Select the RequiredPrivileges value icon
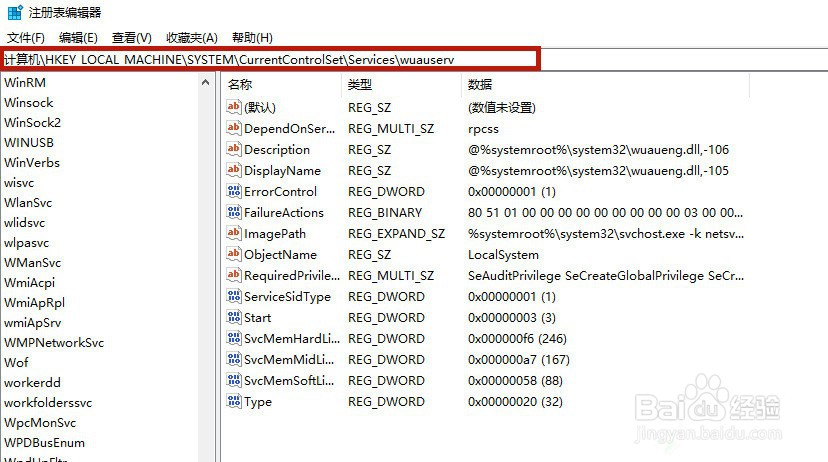The height and width of the screenshot is (462, 828). tap(233, 275)
